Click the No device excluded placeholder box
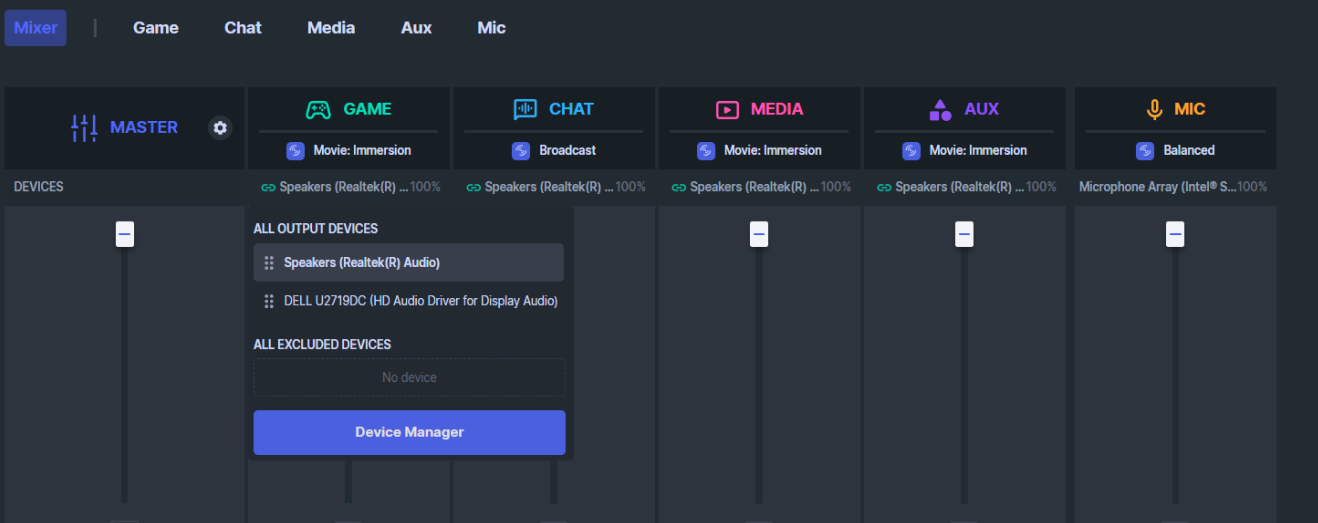 (409, 377)
